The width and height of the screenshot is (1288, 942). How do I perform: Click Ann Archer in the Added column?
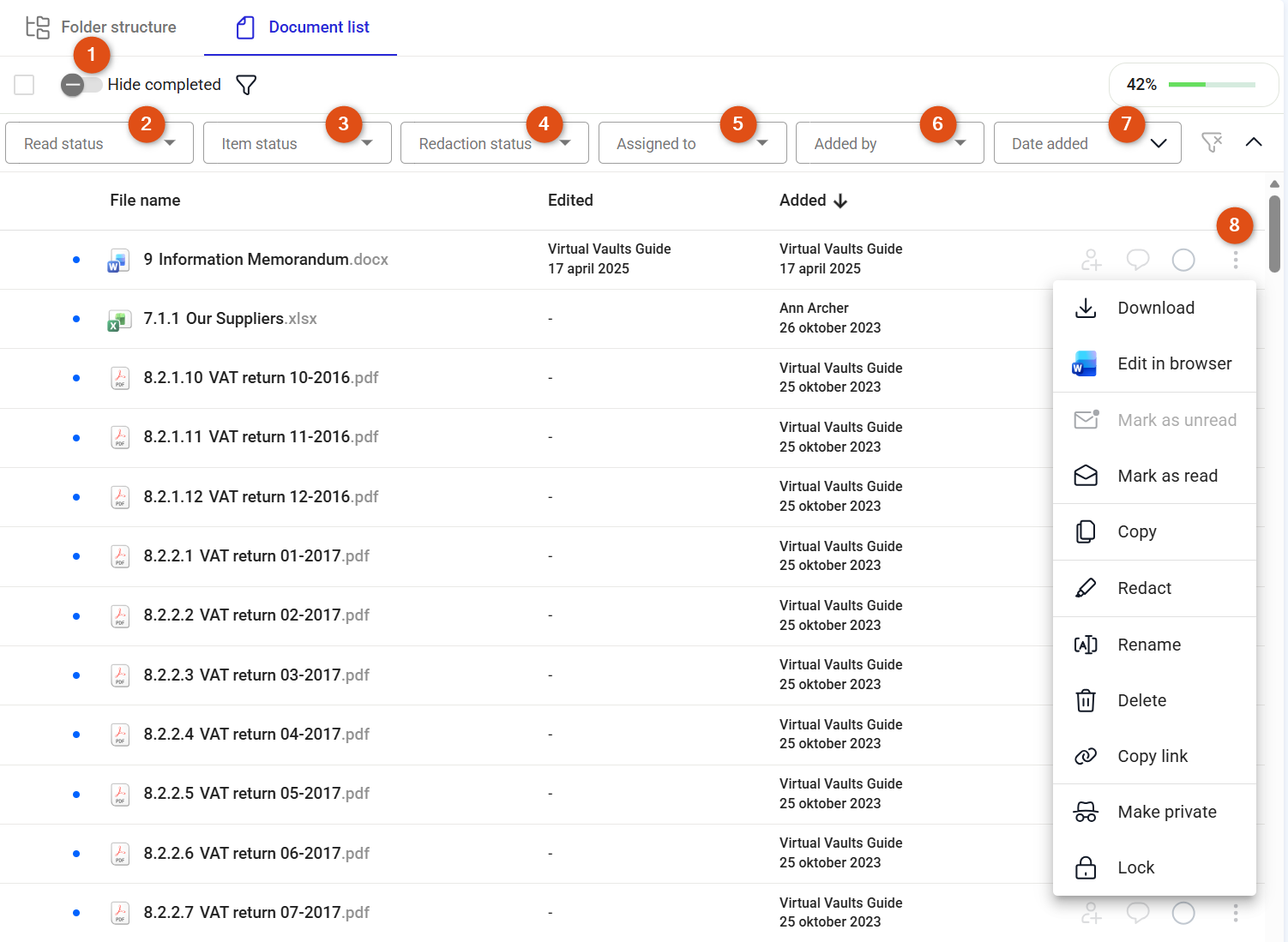pos(814,308)
